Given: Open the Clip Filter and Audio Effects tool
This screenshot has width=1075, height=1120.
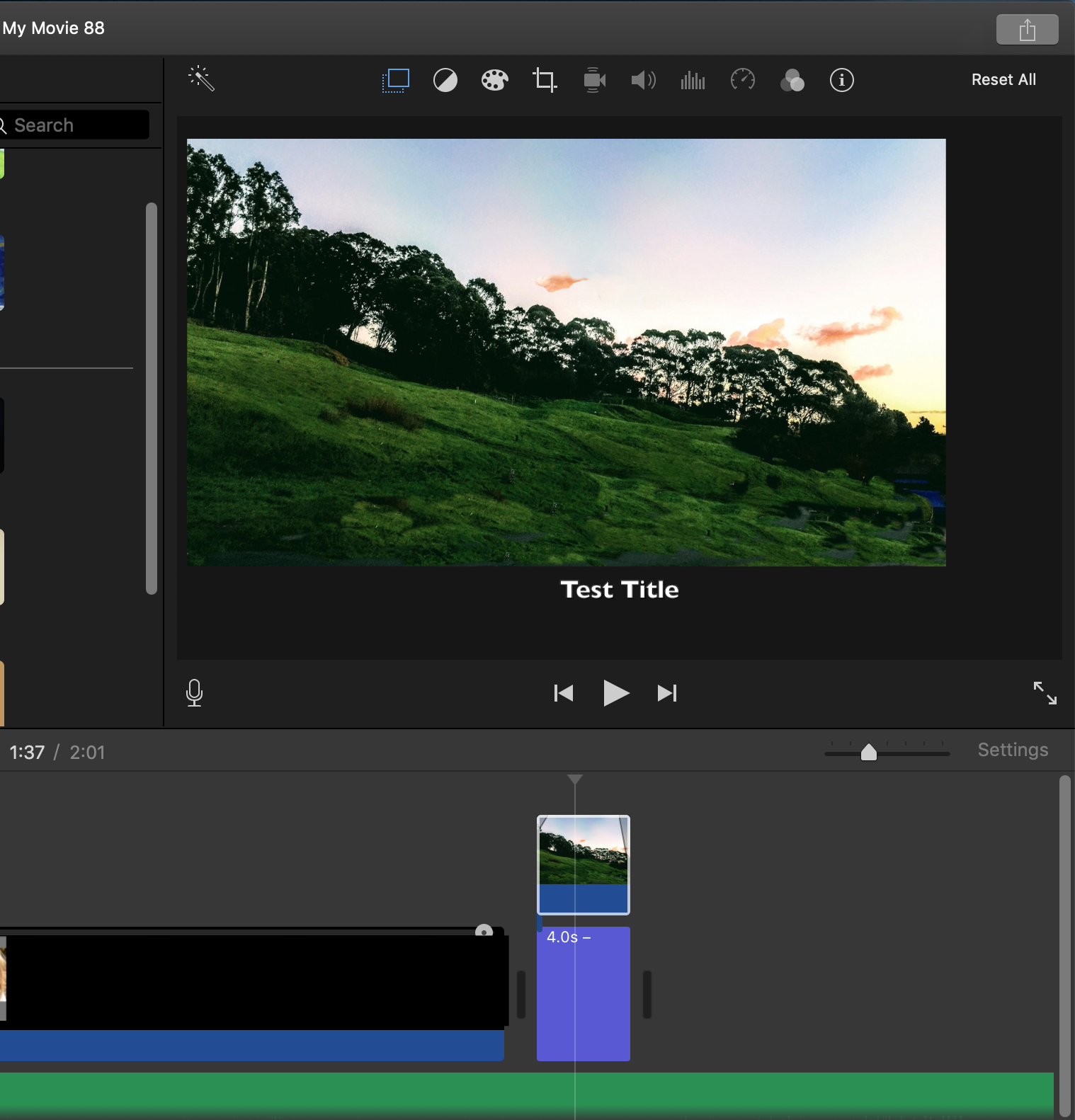Looking at the screenshot, I should (x=792, y=80).
